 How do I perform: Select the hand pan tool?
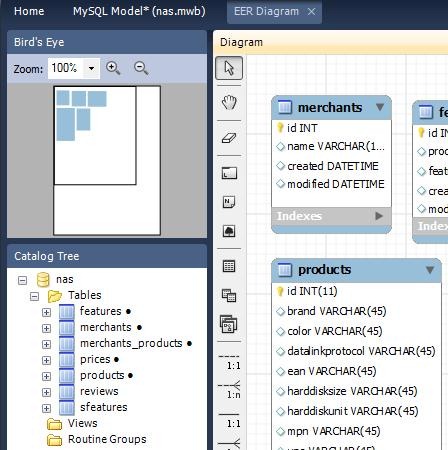[x=229, y=102]
